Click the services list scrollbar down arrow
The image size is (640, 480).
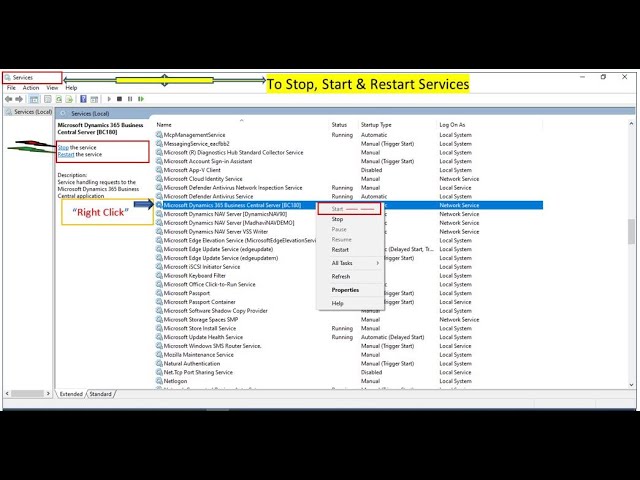coord(631,384)
